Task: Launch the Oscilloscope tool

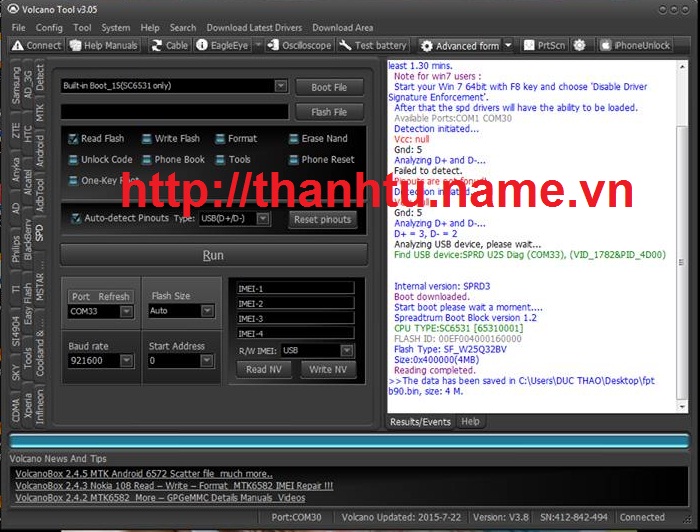Action: pos(299,45)
